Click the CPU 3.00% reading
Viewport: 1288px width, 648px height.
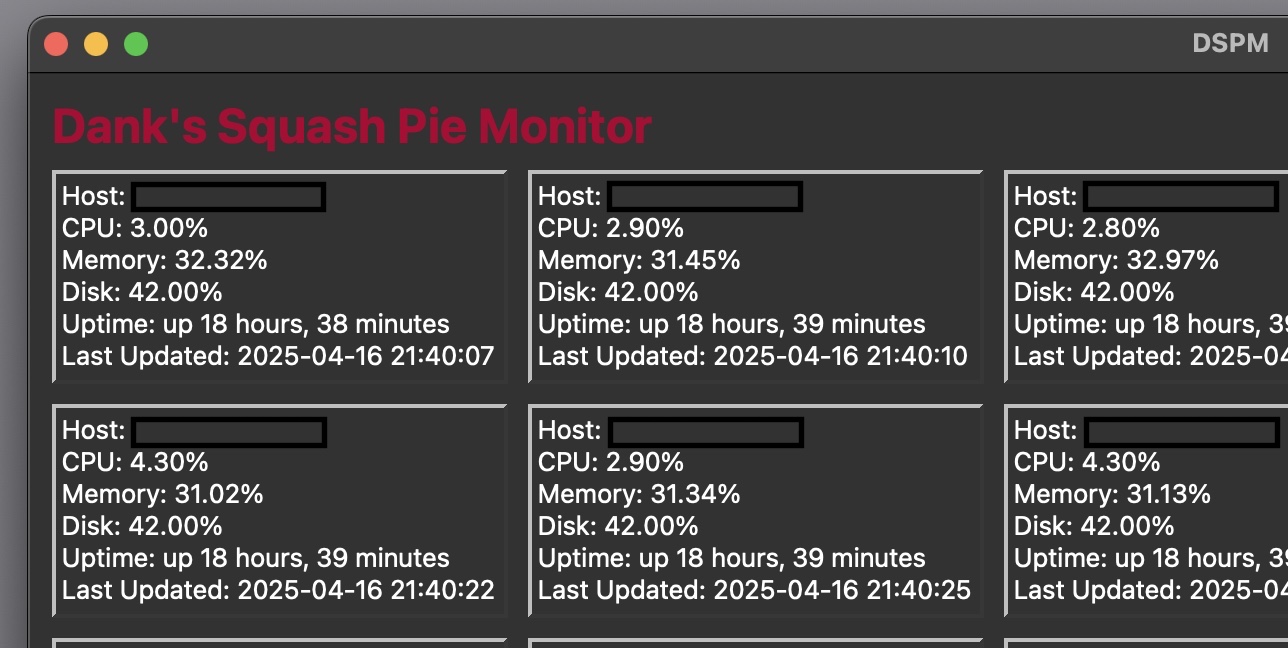pyautogui.click(x=135, y=228)
